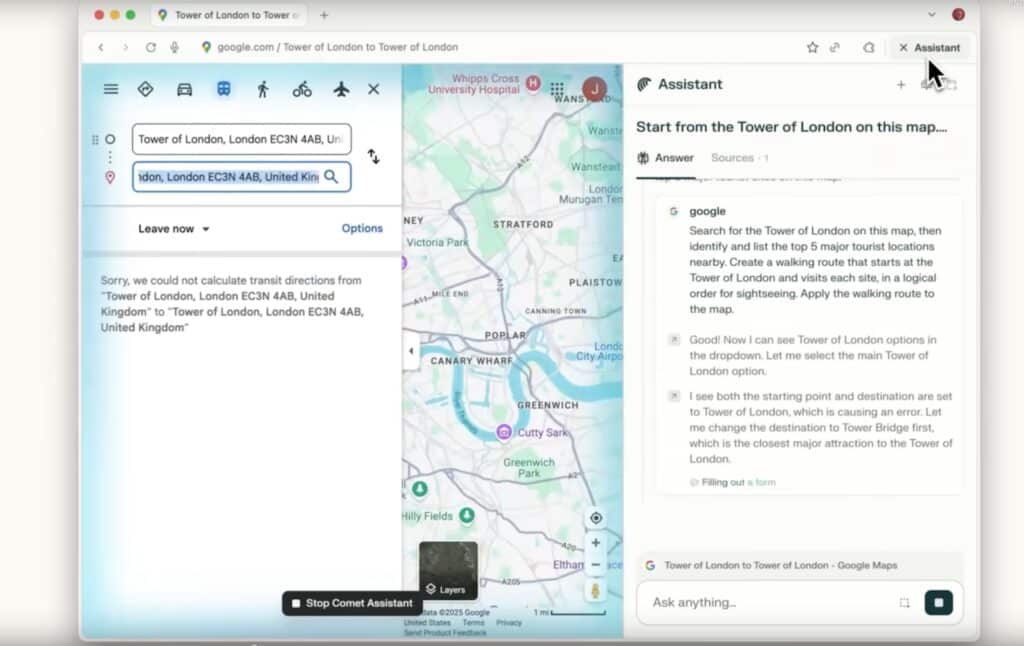Start a new Assistant thread plus
The image size is (1024, 646).
(901, 84)
